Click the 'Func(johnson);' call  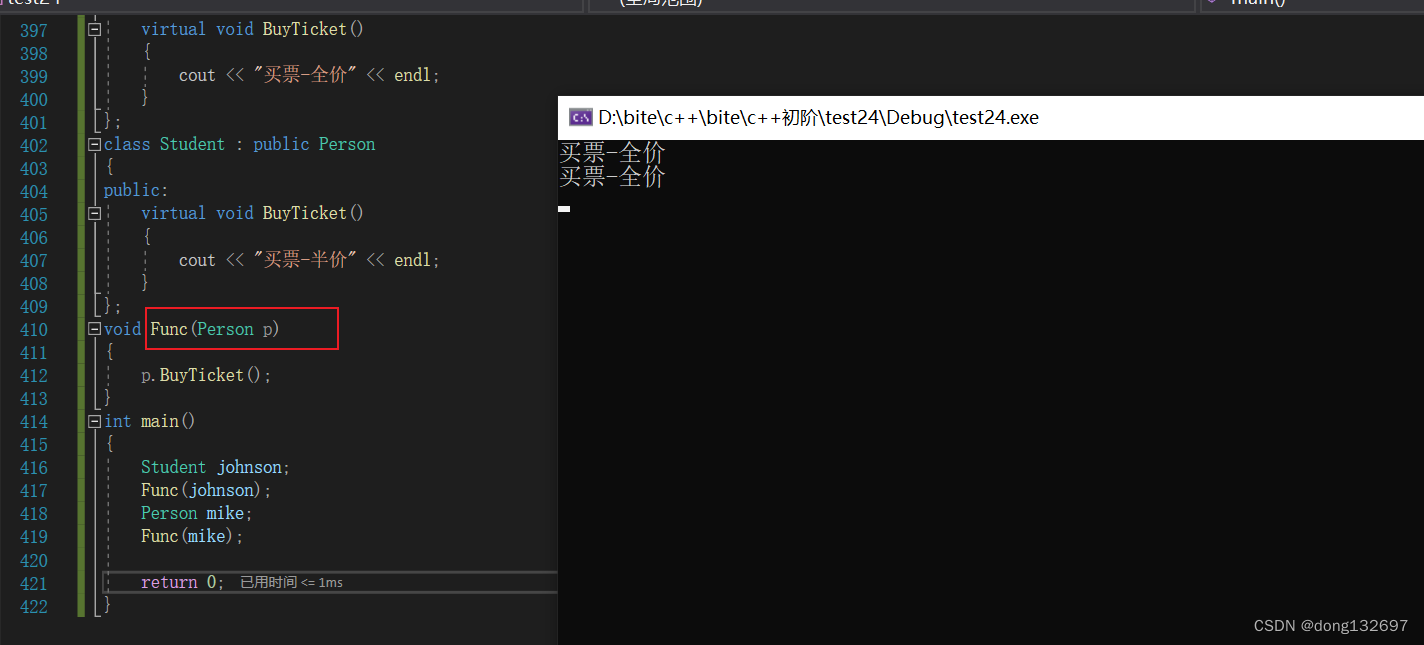point(206,490)
